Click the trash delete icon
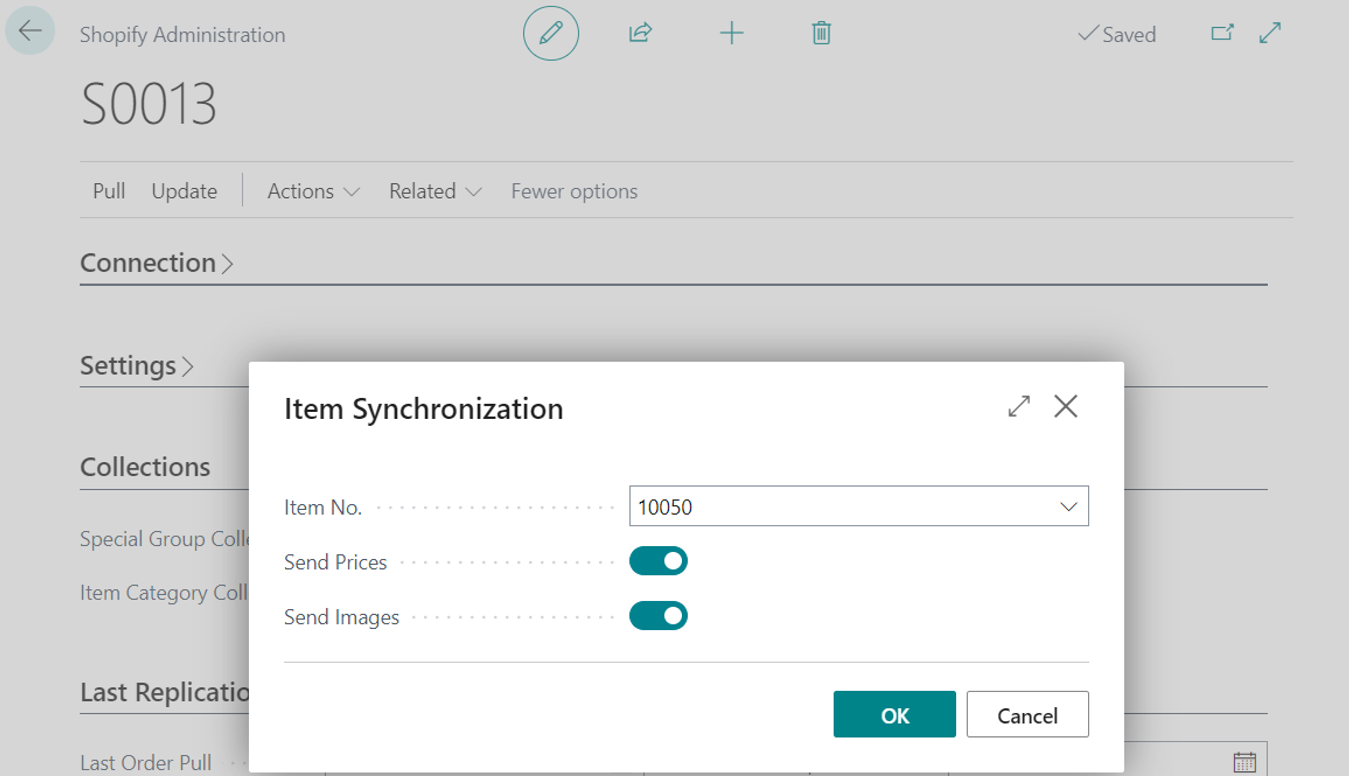 click(x=821, y=33)
